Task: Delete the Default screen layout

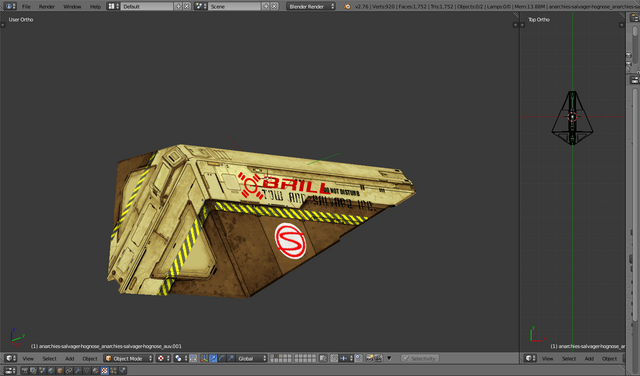Action: coord(187,7)
